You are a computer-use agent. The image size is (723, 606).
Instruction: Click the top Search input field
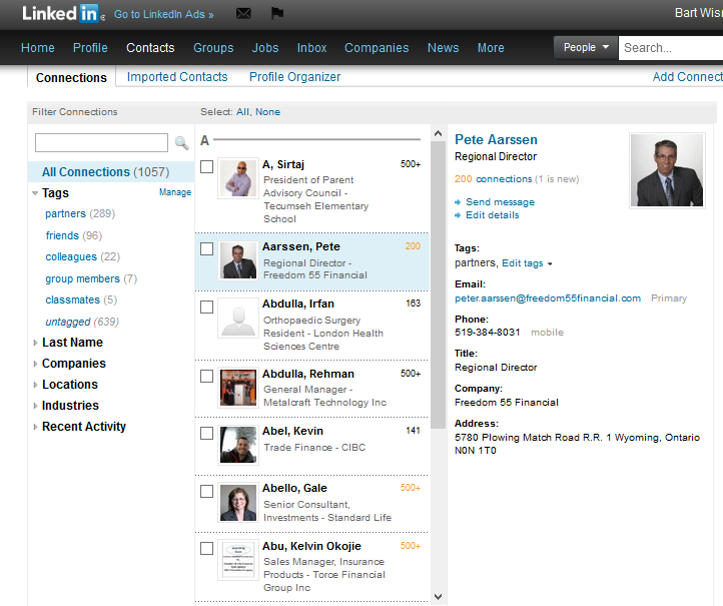(x=671, y=48)
